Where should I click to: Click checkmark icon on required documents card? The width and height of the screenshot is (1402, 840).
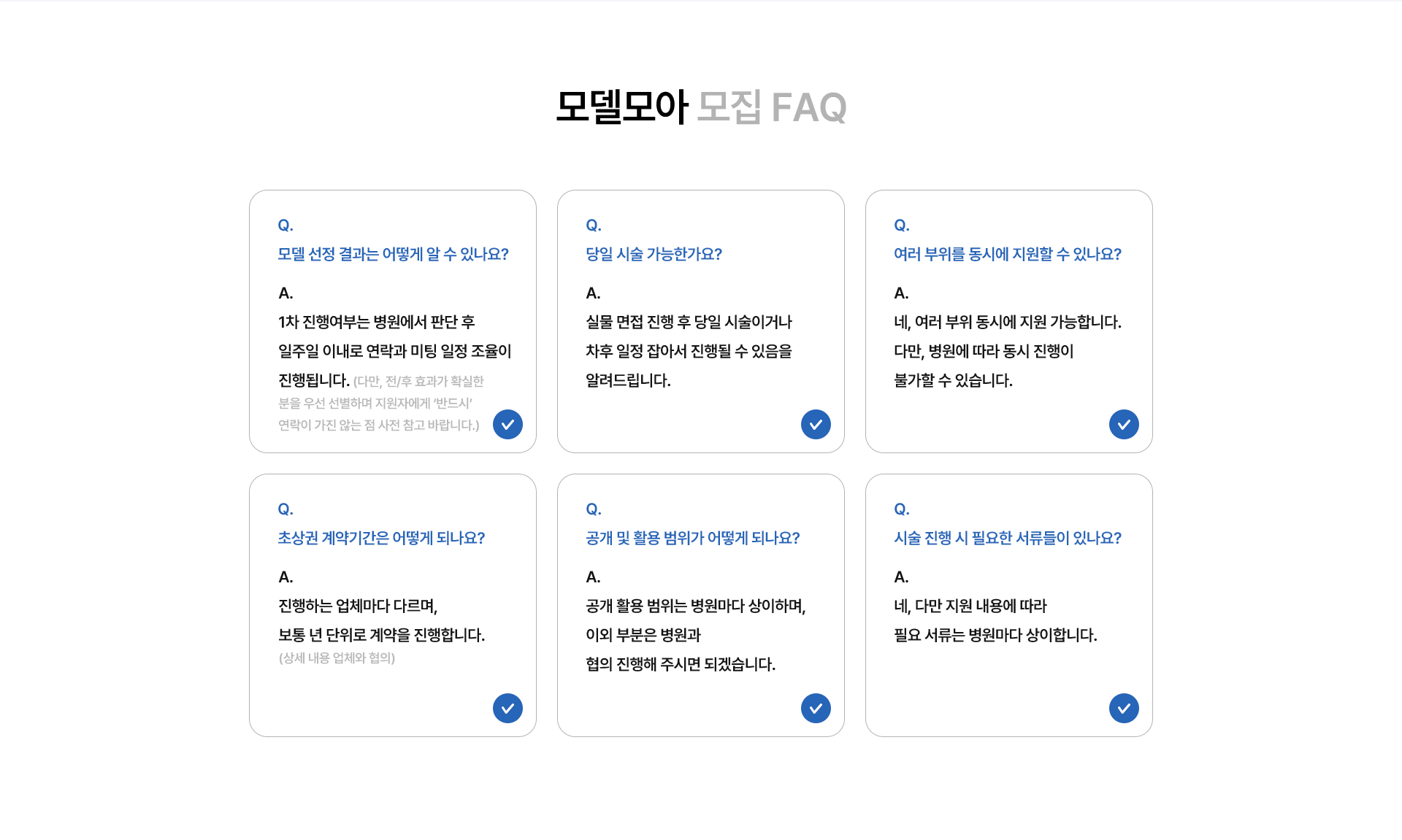(x=1124, y=708)
